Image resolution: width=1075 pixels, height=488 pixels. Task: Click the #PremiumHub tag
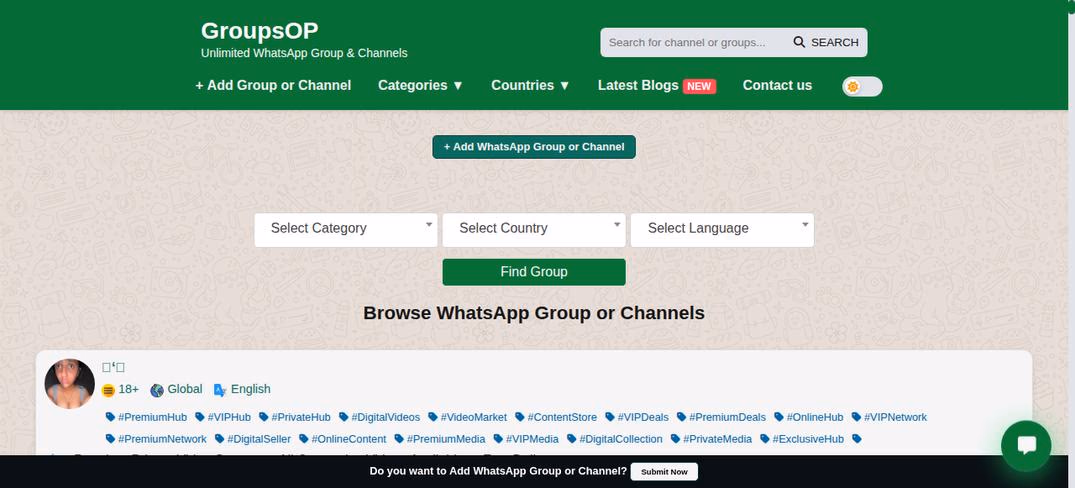(x=146, y=417)
